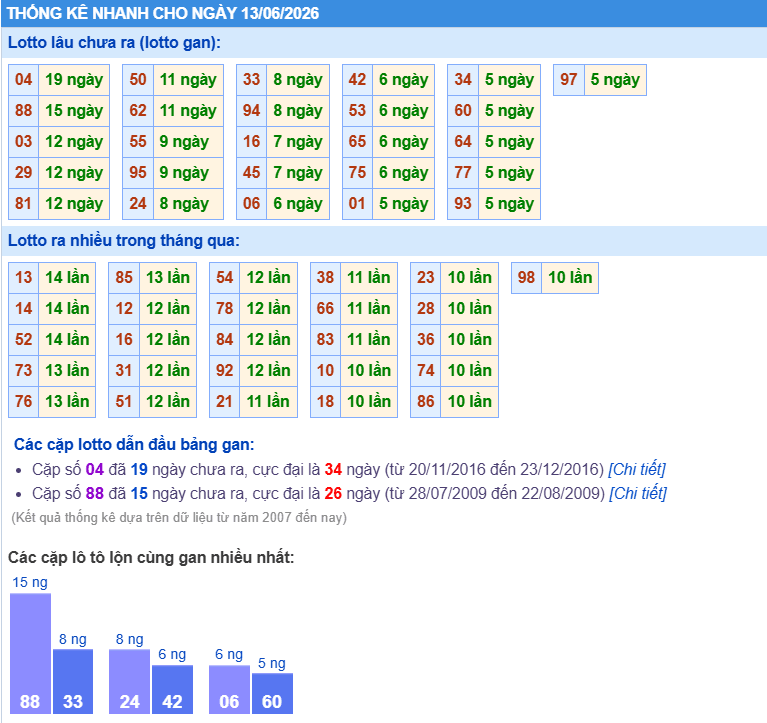This screenshot has width=767, height=723.
Task: Select number 06 in gan table
Action: [251, 203]
